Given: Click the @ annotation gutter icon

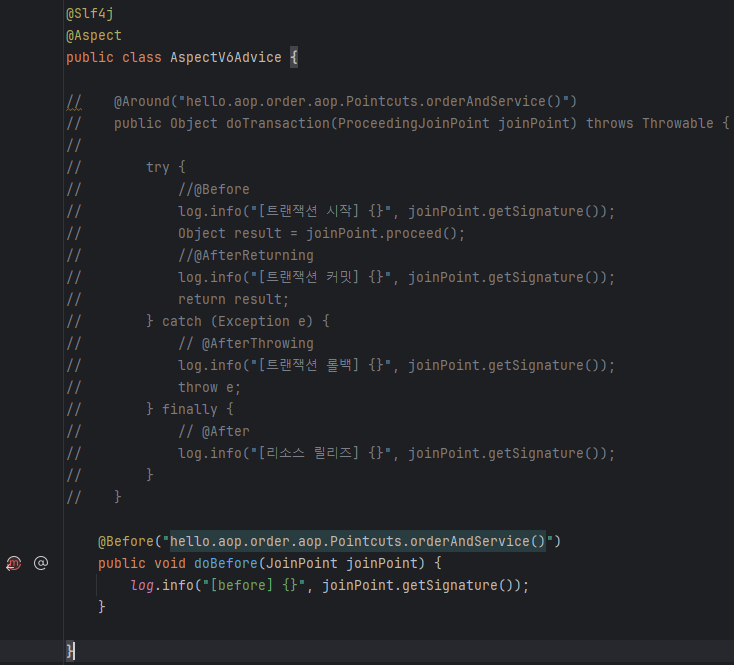Looking at the screenshot, I should point(41,563).
